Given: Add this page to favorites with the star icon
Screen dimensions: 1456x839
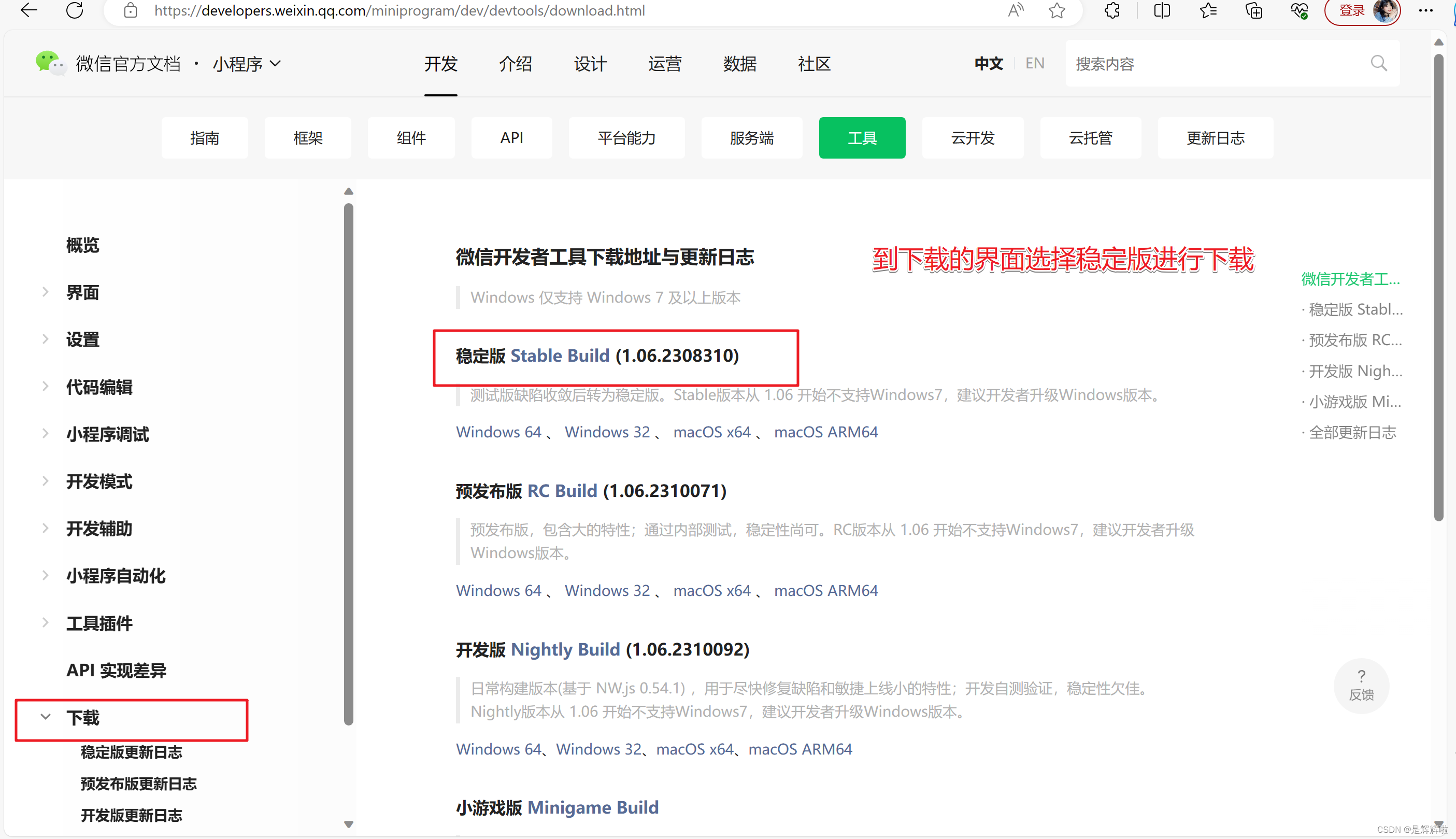Looking at the screenshot, I should 1057,10.
